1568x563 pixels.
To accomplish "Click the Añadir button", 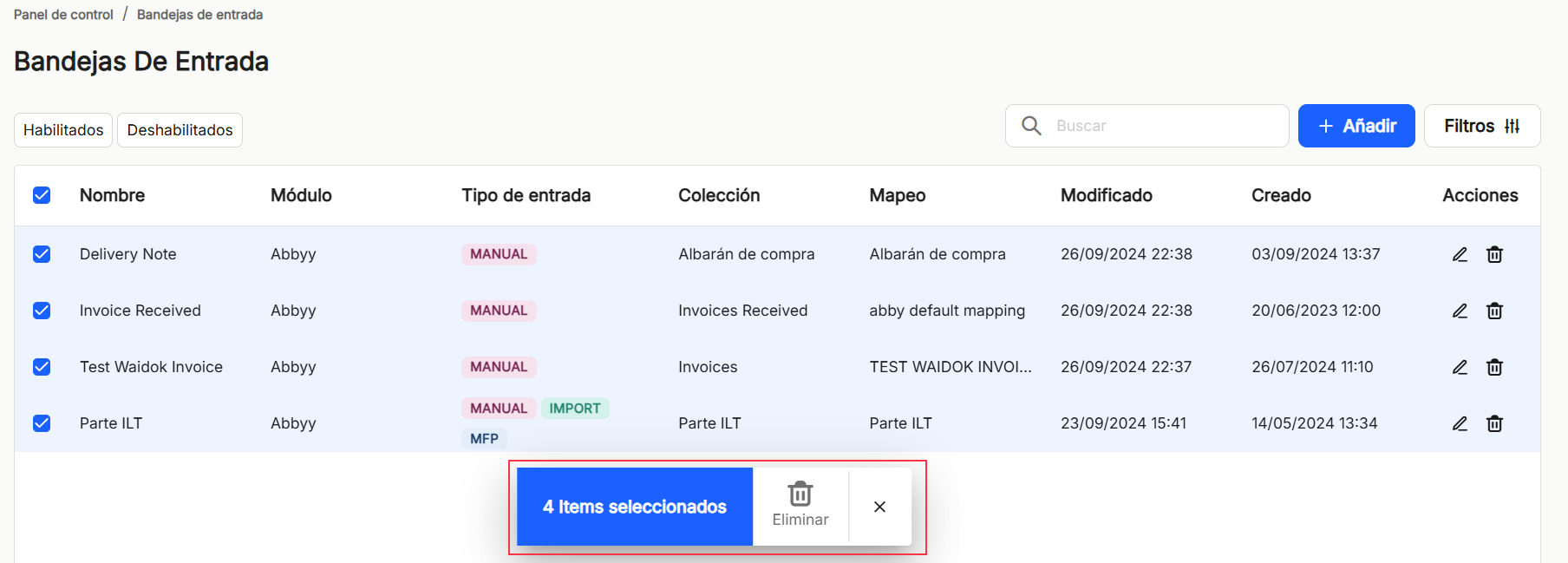I will [x=1356, y=126].
